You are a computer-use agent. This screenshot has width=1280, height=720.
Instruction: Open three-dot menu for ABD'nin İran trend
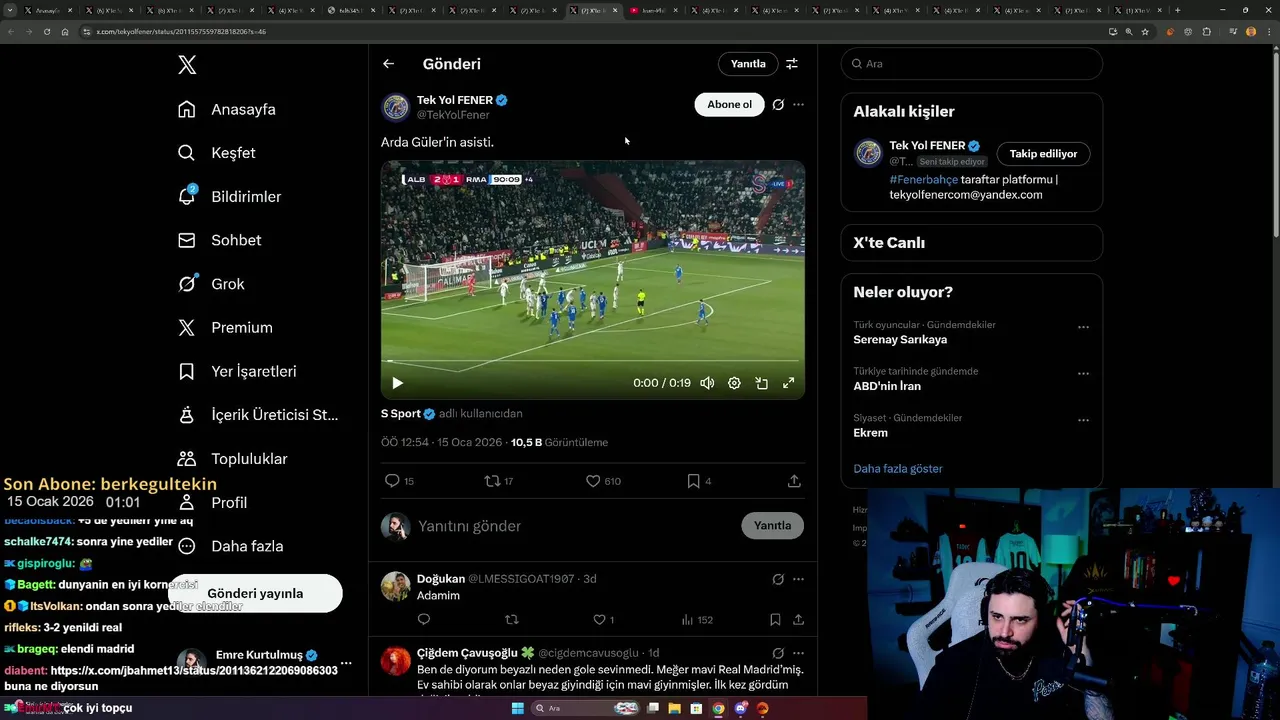click(1083, 374)
